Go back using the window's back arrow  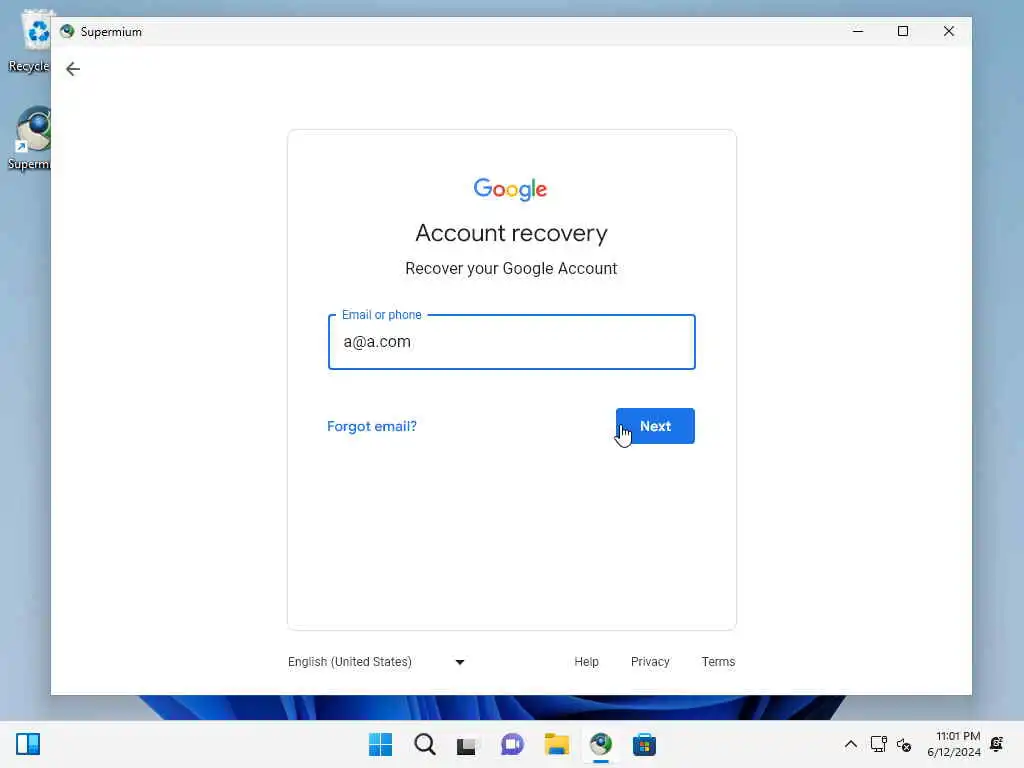pyautogui.click(x=72, y=69)
